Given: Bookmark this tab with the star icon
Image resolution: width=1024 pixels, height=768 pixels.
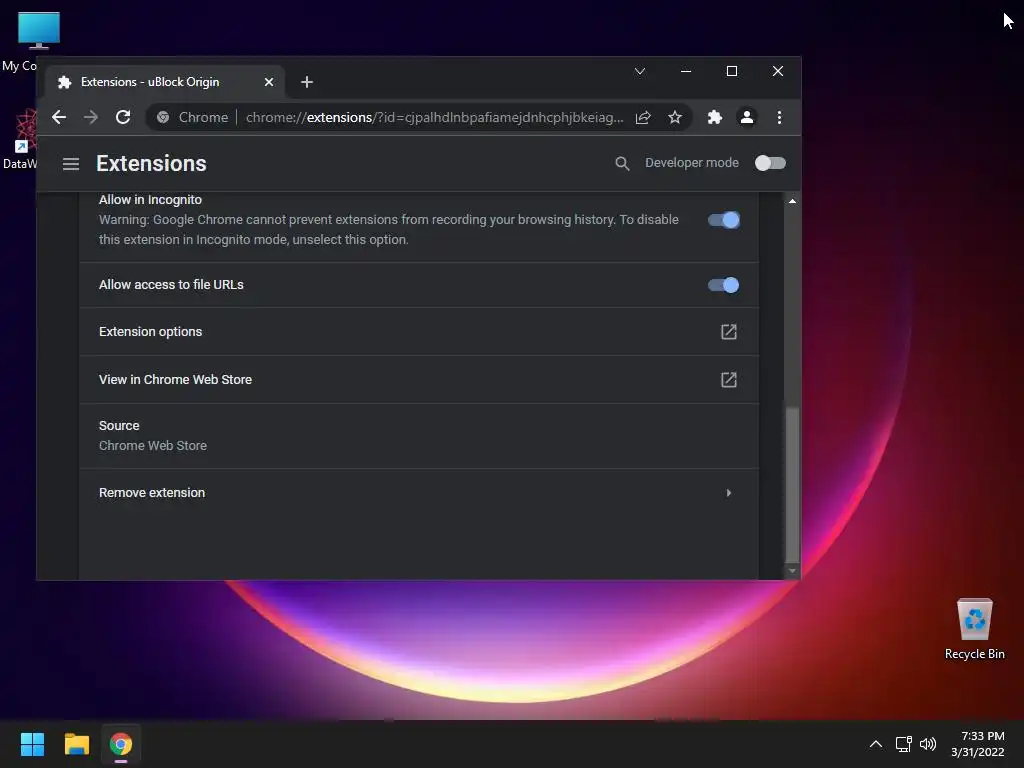Looking at the screenshot, I should (675, 118).
